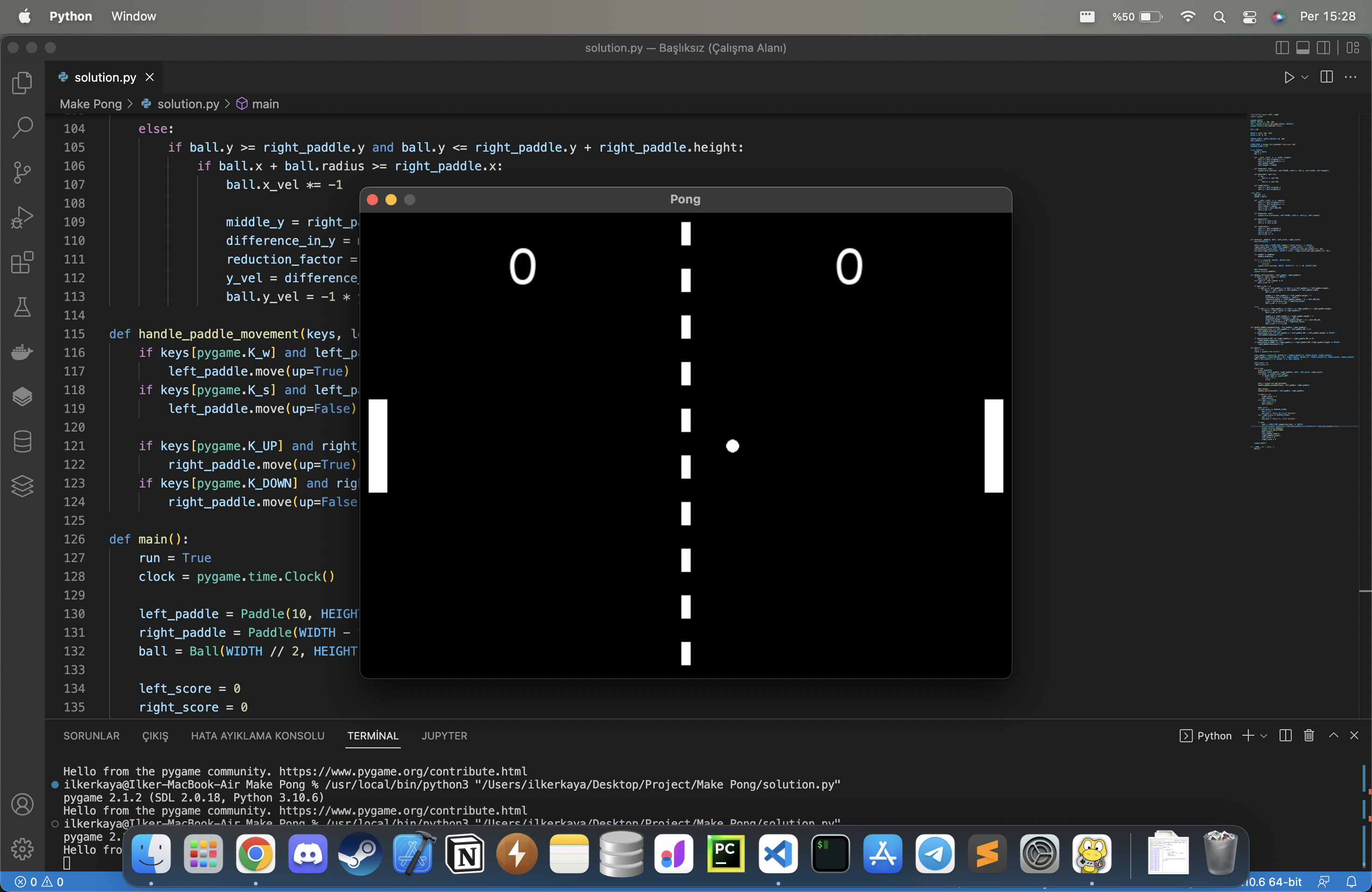
Task: Open the Search view in sidebar
Action: click(22, 127)
